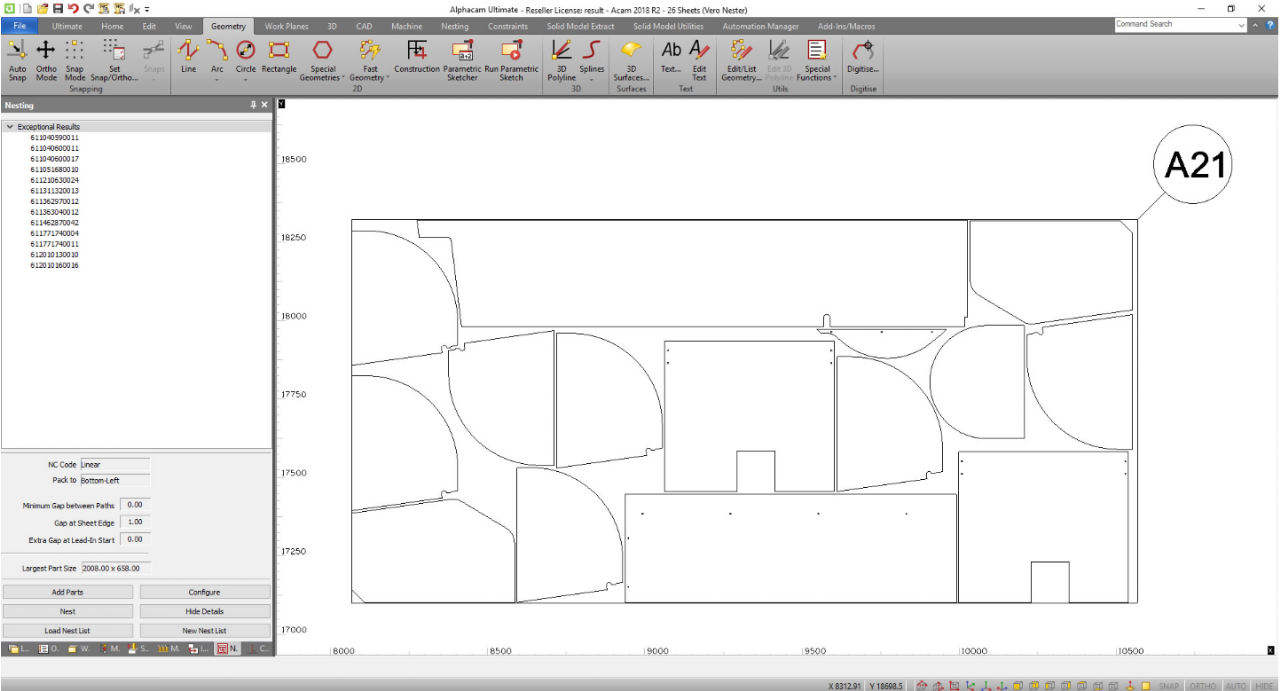Toggle ORTHO in the status bar
This screenshot has height=691, width=1280.
[1203, 686]
